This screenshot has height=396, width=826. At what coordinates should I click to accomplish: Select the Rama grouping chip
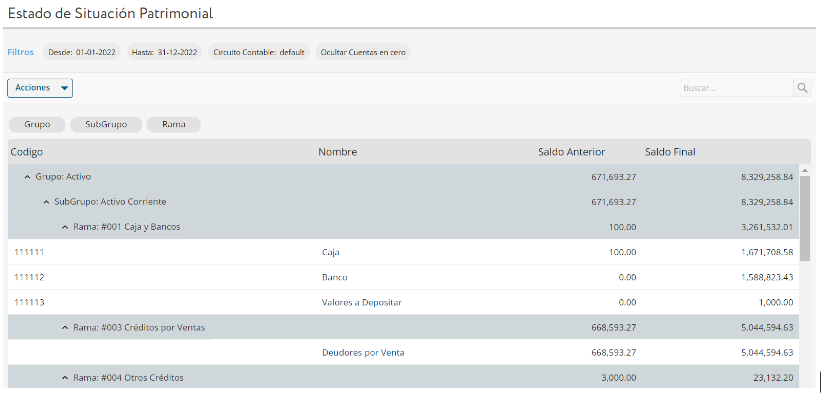point(174,125)
